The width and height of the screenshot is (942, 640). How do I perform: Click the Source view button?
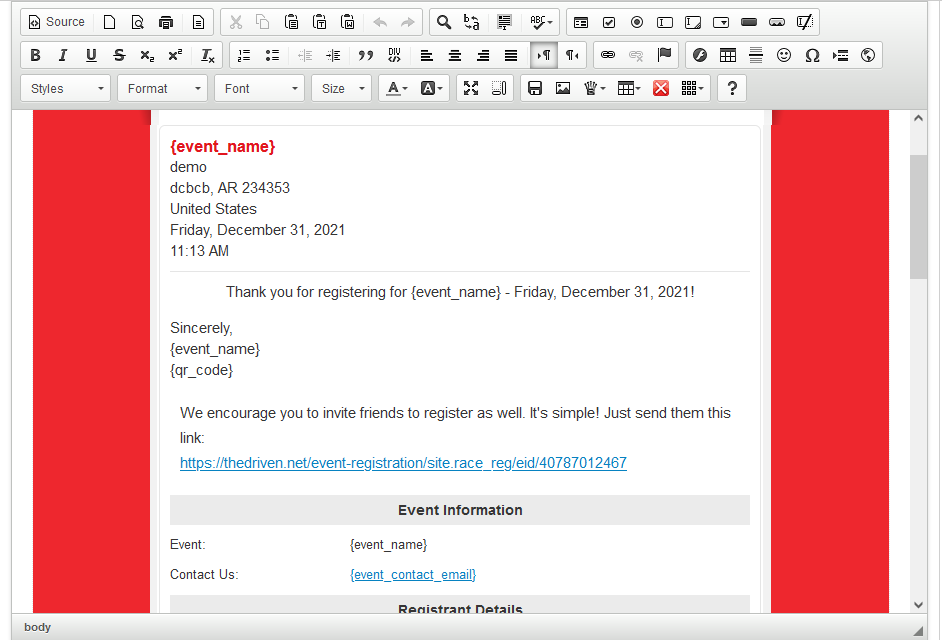(56, 22)
